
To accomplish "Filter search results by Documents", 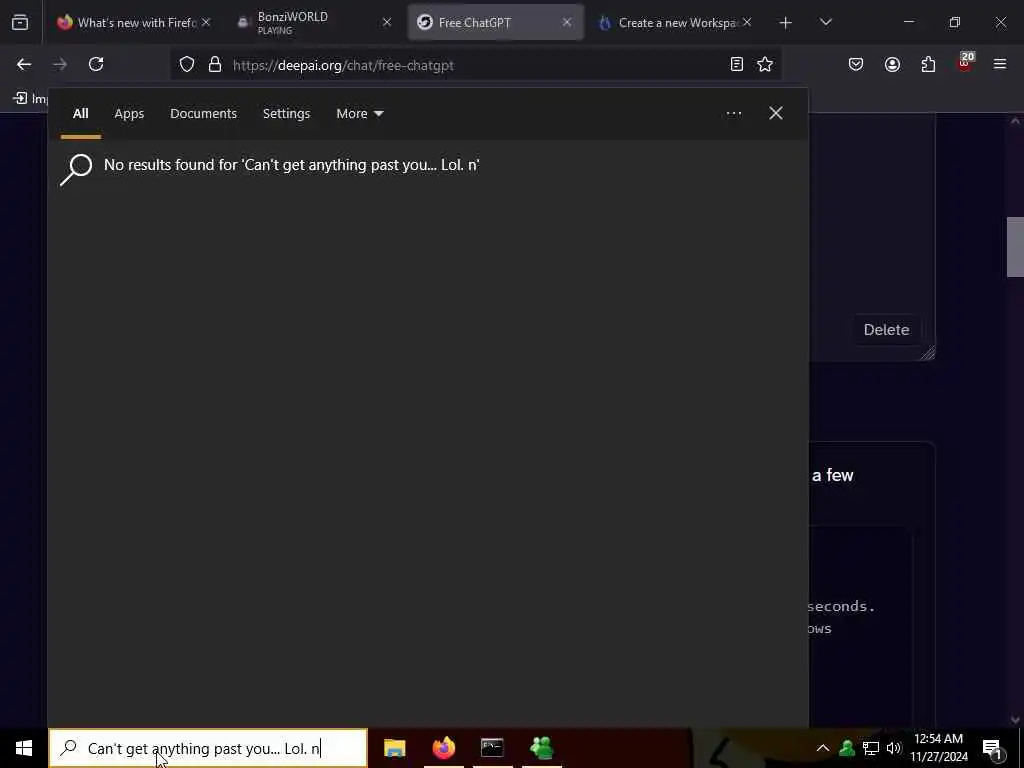I will [203, 114].
